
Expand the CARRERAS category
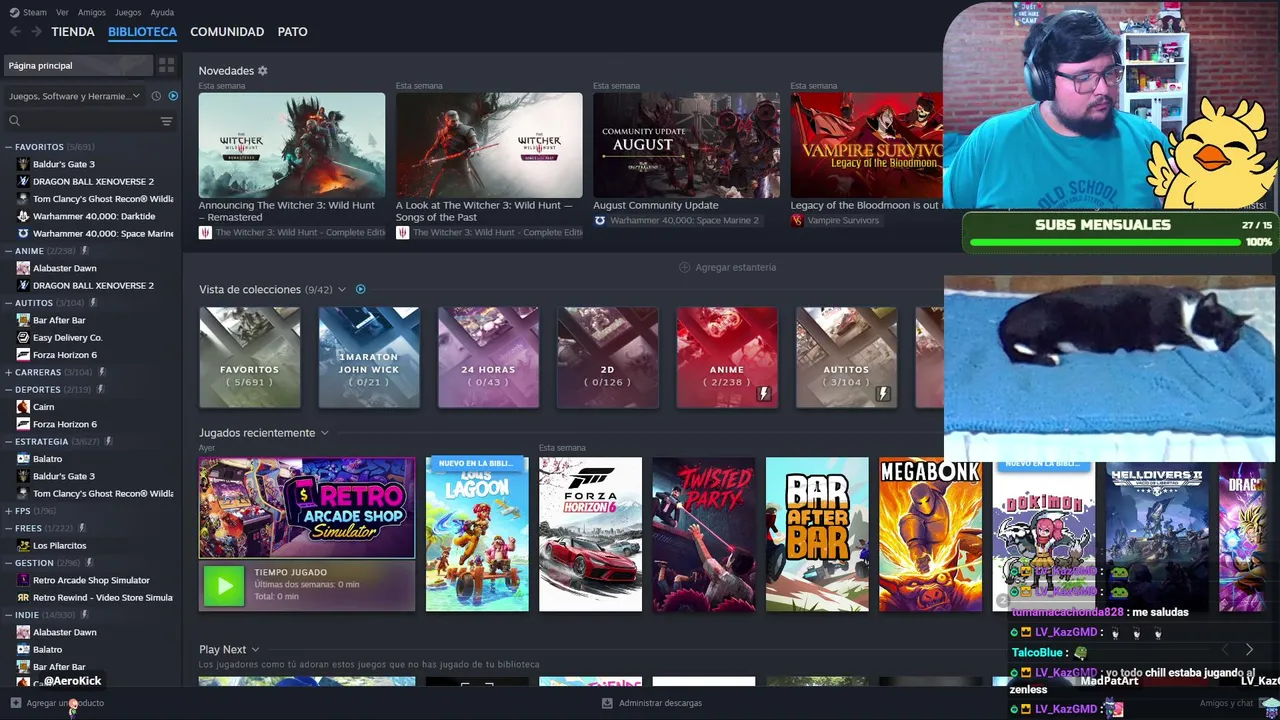tap(9, 372)
